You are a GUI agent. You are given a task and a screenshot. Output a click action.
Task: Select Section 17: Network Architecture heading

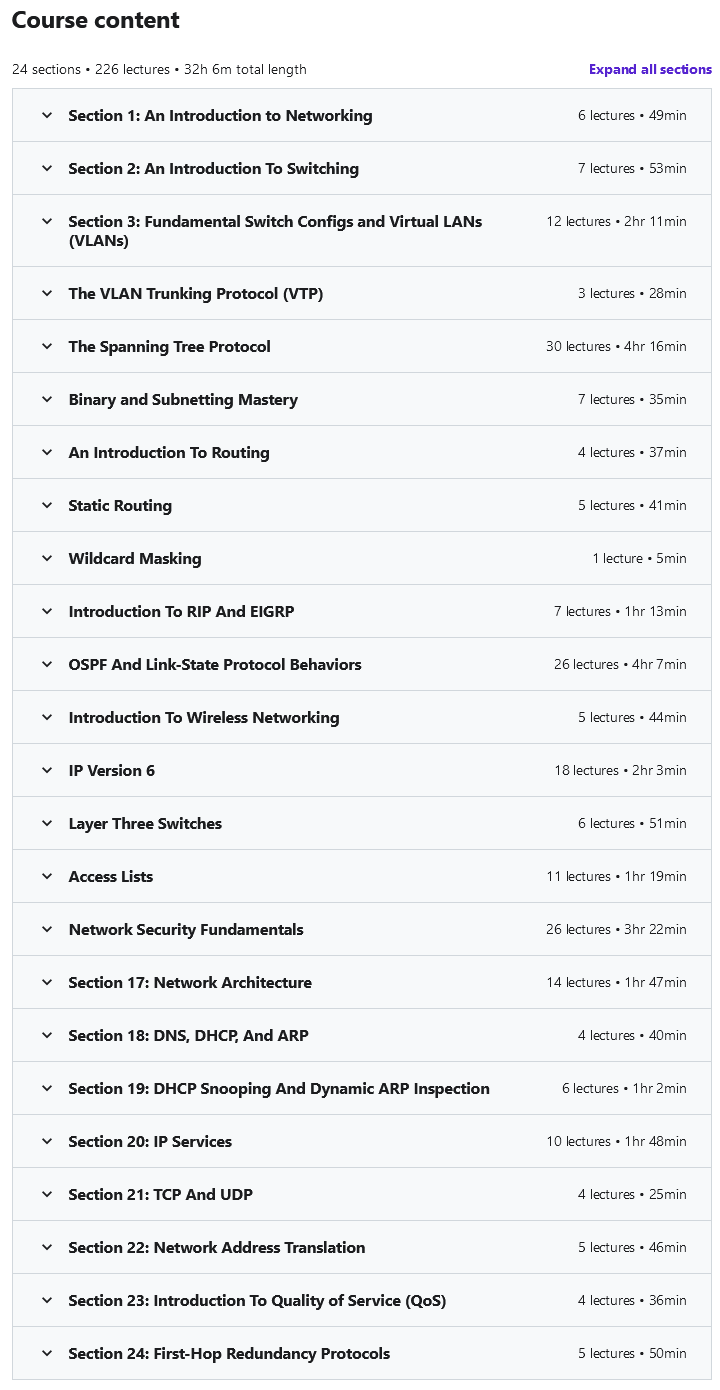(190, 983)
